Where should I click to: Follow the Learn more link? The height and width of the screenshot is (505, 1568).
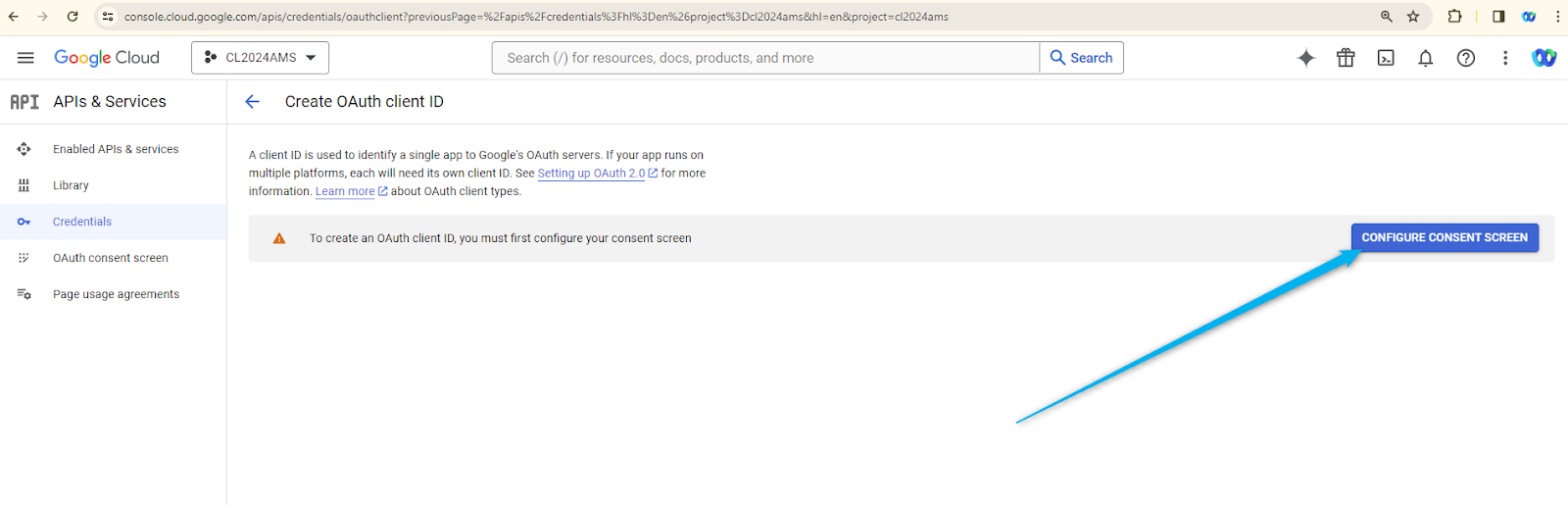coord(345,192)
